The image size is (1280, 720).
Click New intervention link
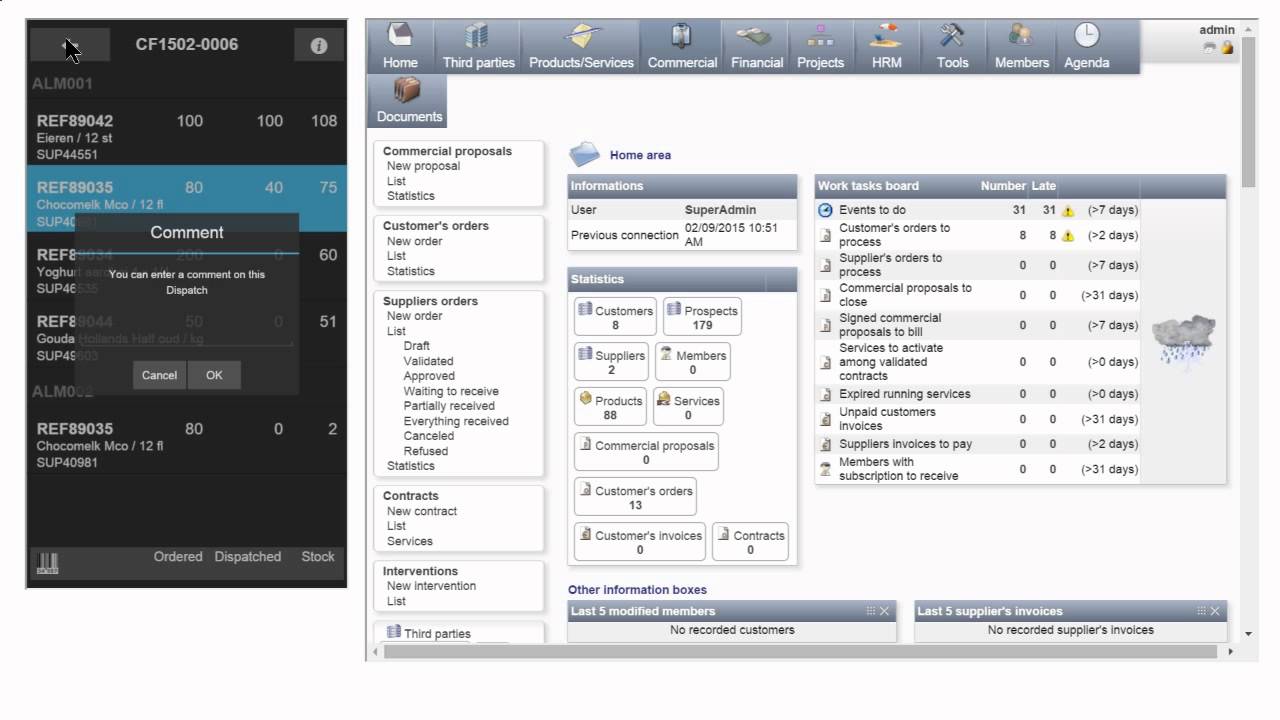pos(431,586)
